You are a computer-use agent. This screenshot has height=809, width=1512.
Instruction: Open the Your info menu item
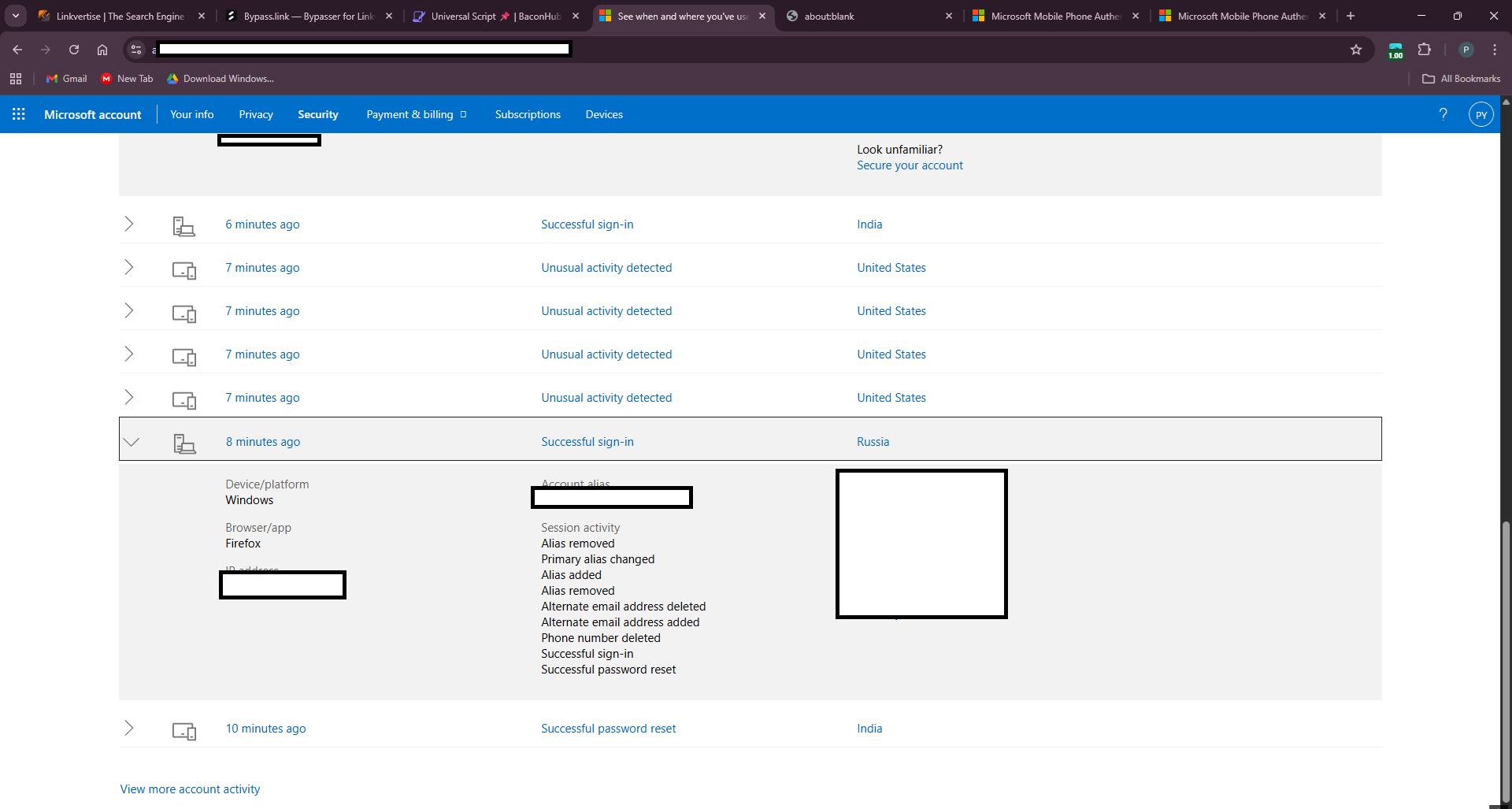tap(192, 115)
